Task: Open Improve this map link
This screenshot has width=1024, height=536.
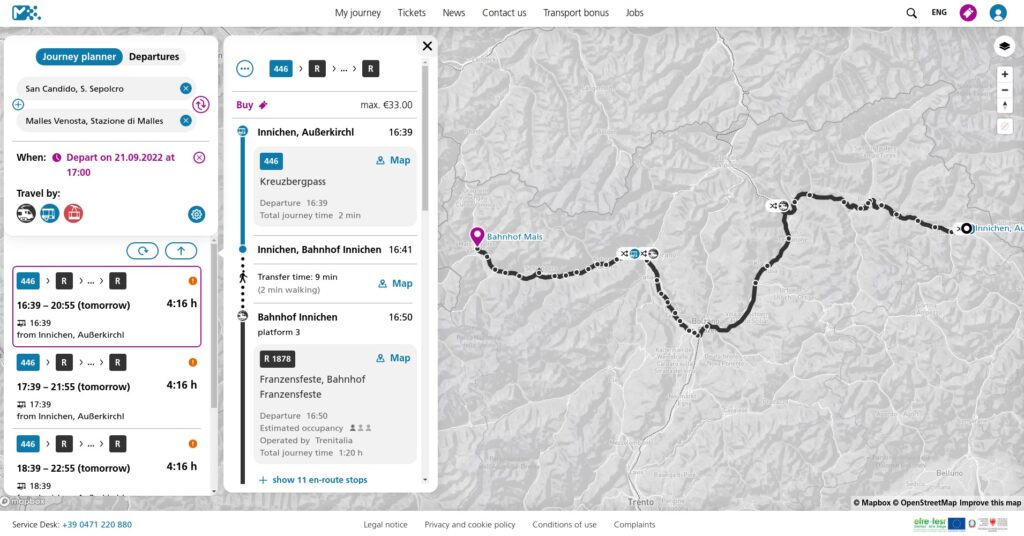Action: [x=990, y=503]
